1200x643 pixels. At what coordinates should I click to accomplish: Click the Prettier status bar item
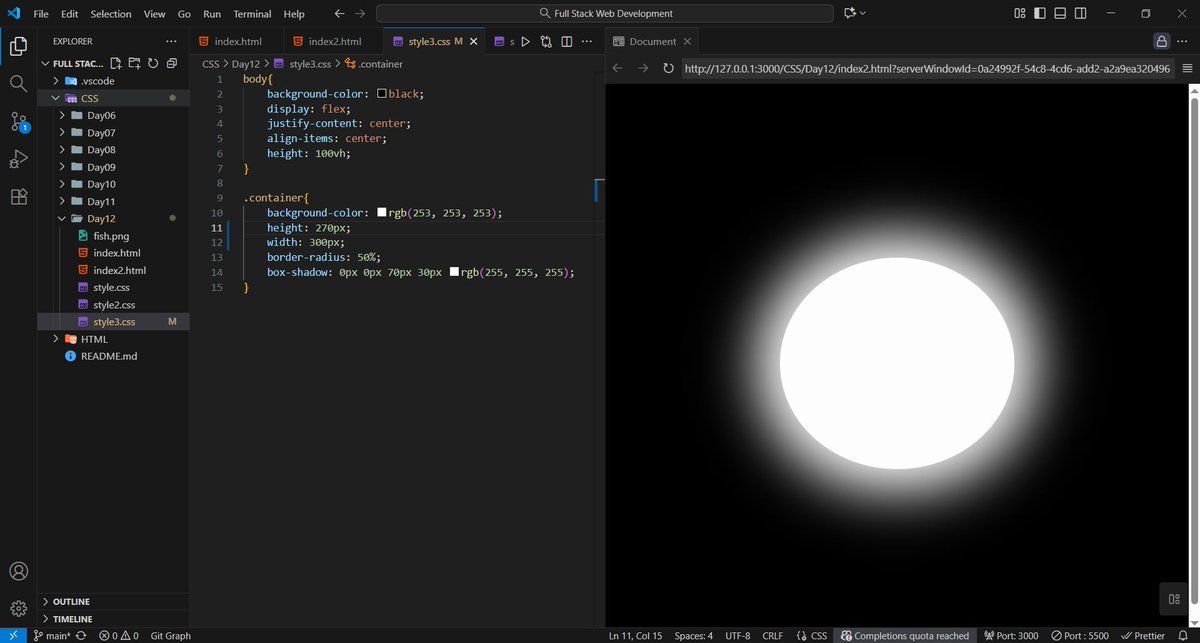click(1142, 636)
